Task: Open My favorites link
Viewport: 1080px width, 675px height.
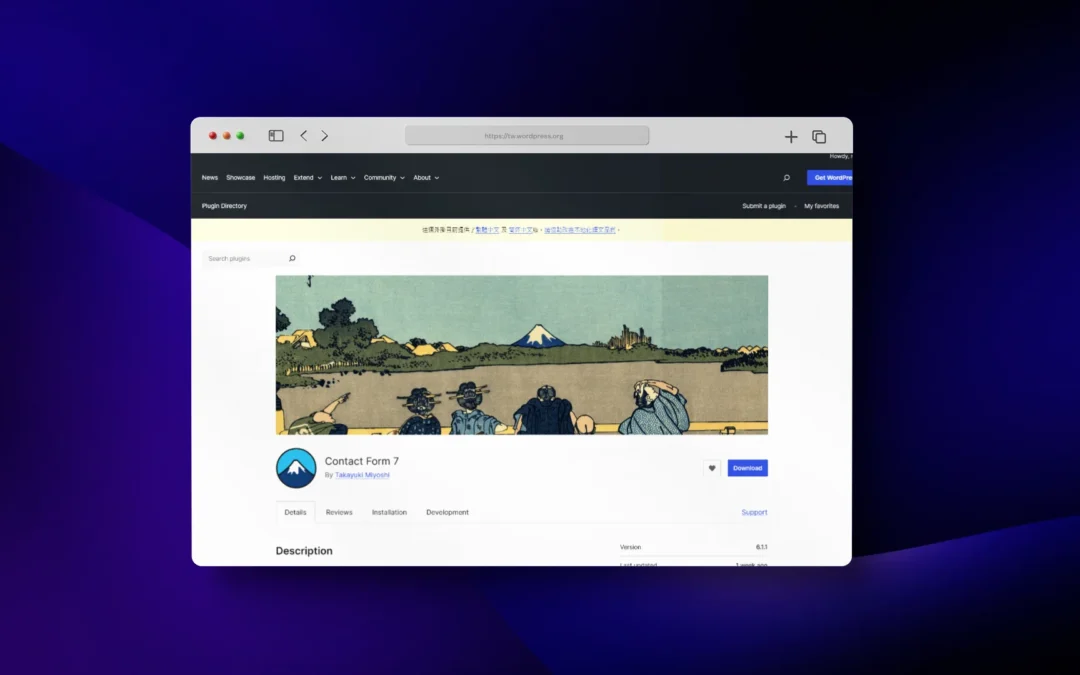Action: [x=821, y=206]
